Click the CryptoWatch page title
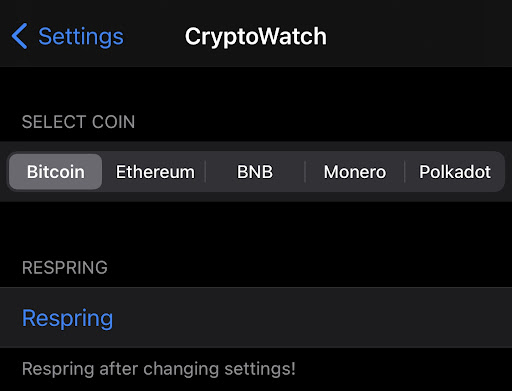512x391 pixels. [256, 37]
